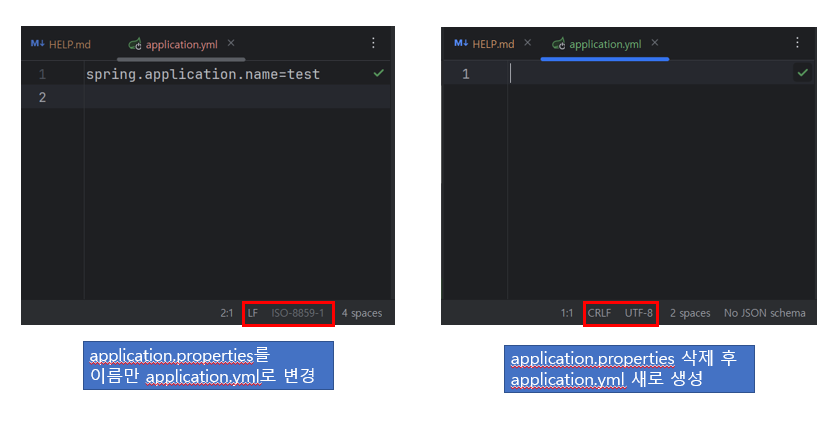Open No JSON schema selector

click(765, 313)
